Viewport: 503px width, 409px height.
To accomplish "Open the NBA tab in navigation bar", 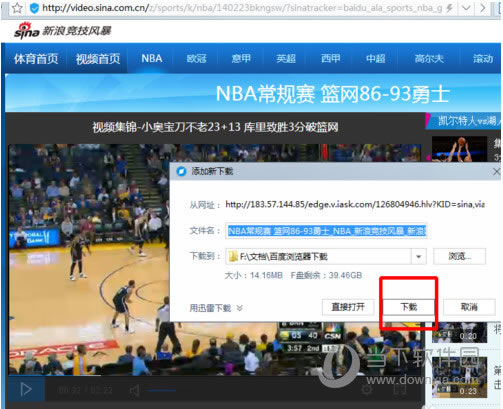I will (x=152, y=59).
